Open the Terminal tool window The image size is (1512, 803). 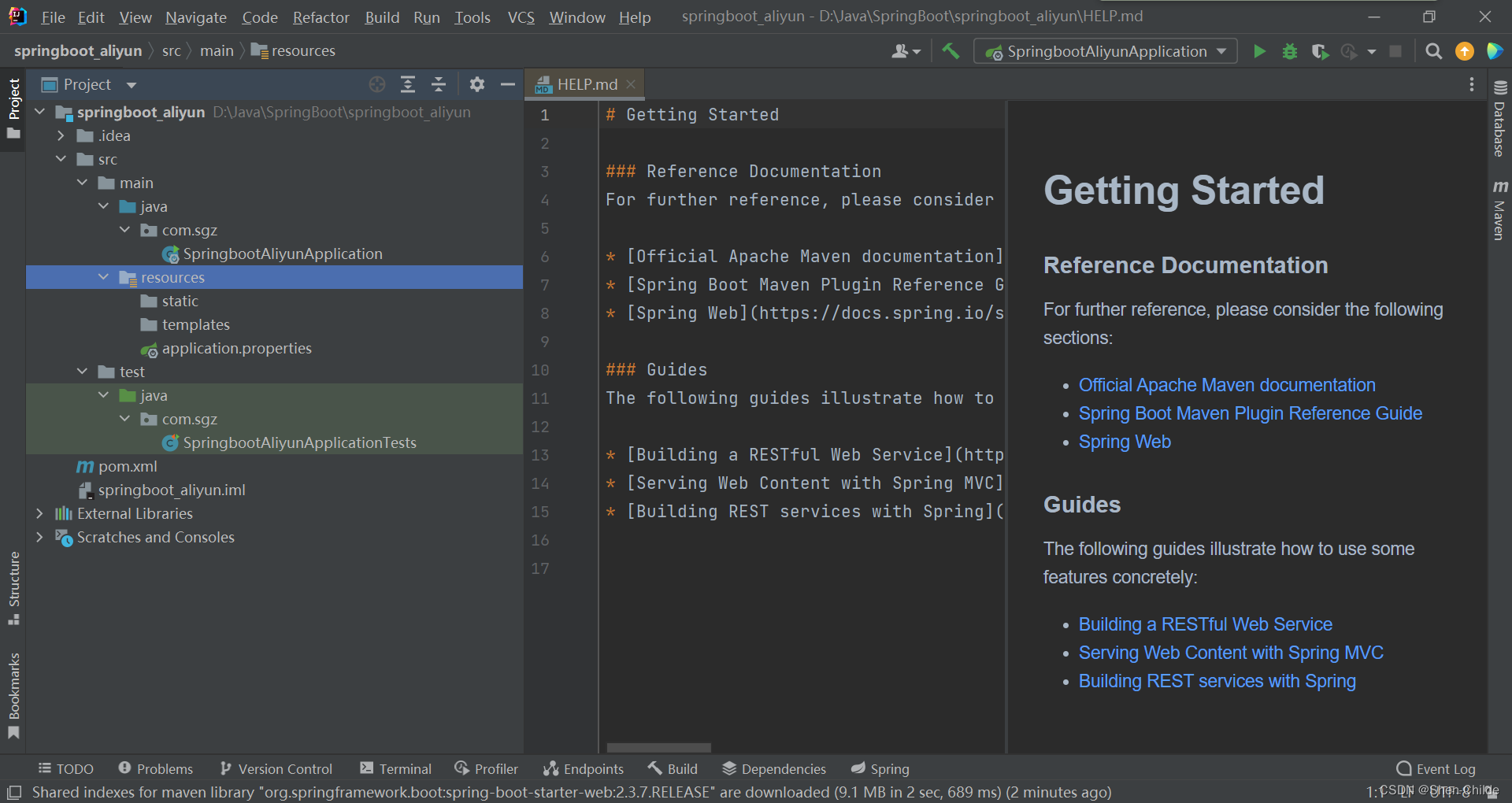click(395, 769)
